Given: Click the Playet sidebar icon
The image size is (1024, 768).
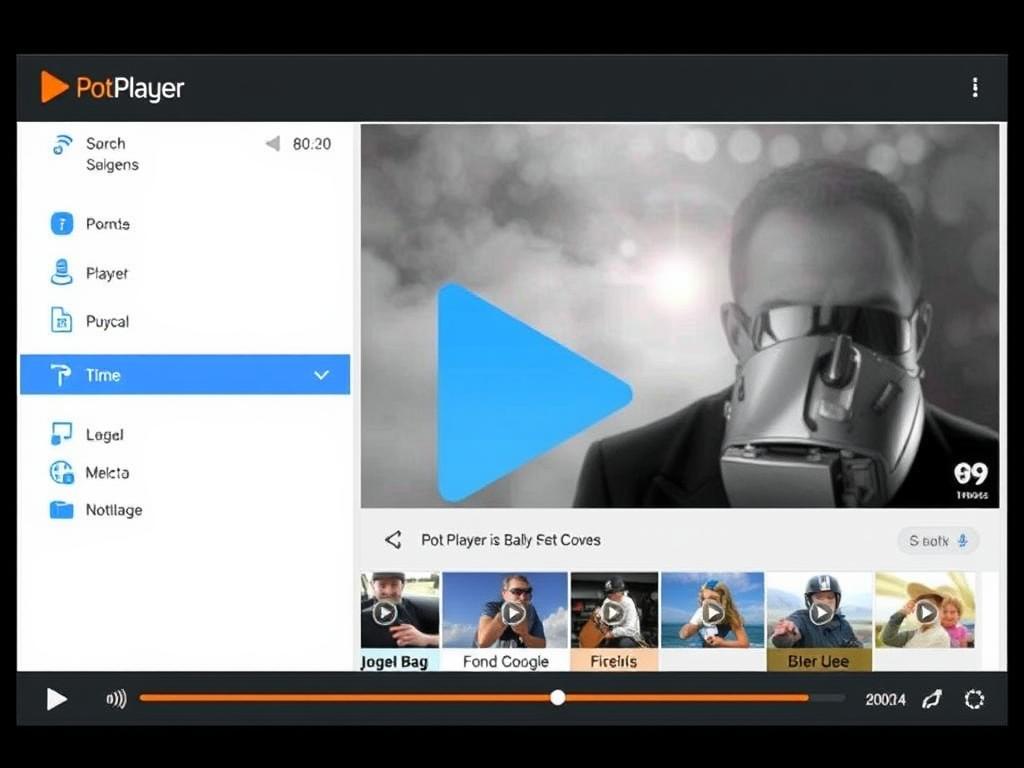Looking at the screenshot, I should (61, 272).
